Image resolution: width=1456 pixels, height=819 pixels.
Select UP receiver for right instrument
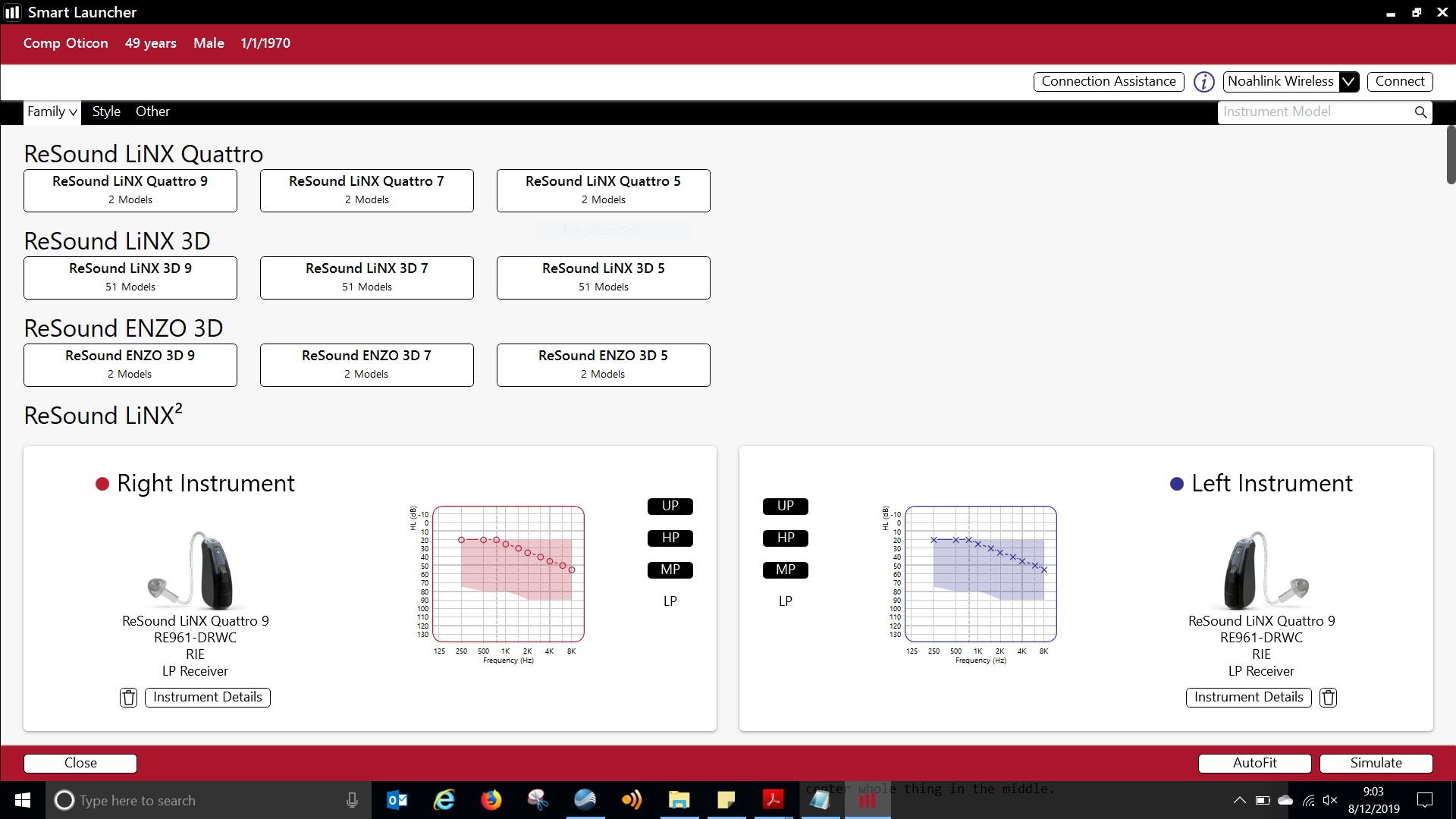(670, 507)
